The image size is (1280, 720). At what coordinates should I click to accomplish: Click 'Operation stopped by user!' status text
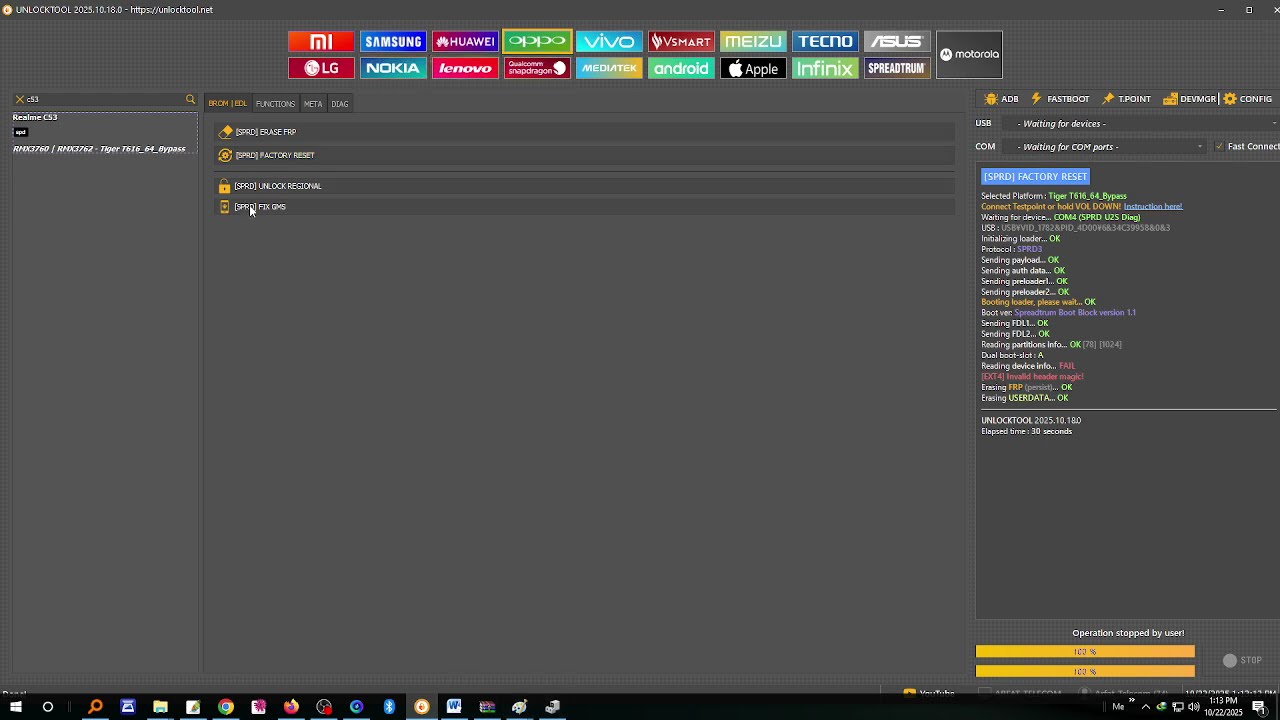1128,633
